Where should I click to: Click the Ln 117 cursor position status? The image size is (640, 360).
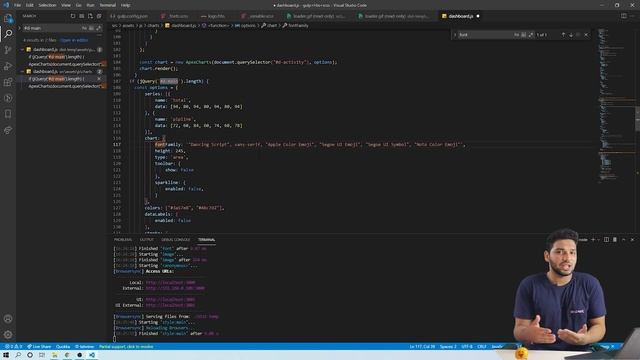coord(422,347)
